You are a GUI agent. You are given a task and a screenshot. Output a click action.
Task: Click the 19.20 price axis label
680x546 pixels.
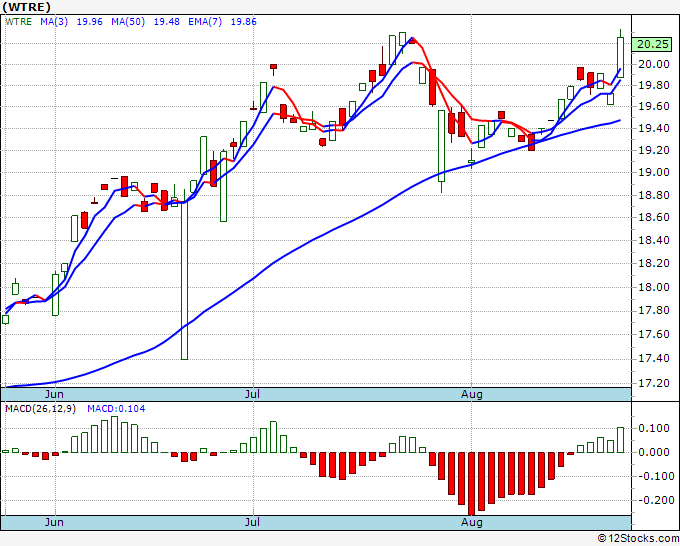(654, 150)
